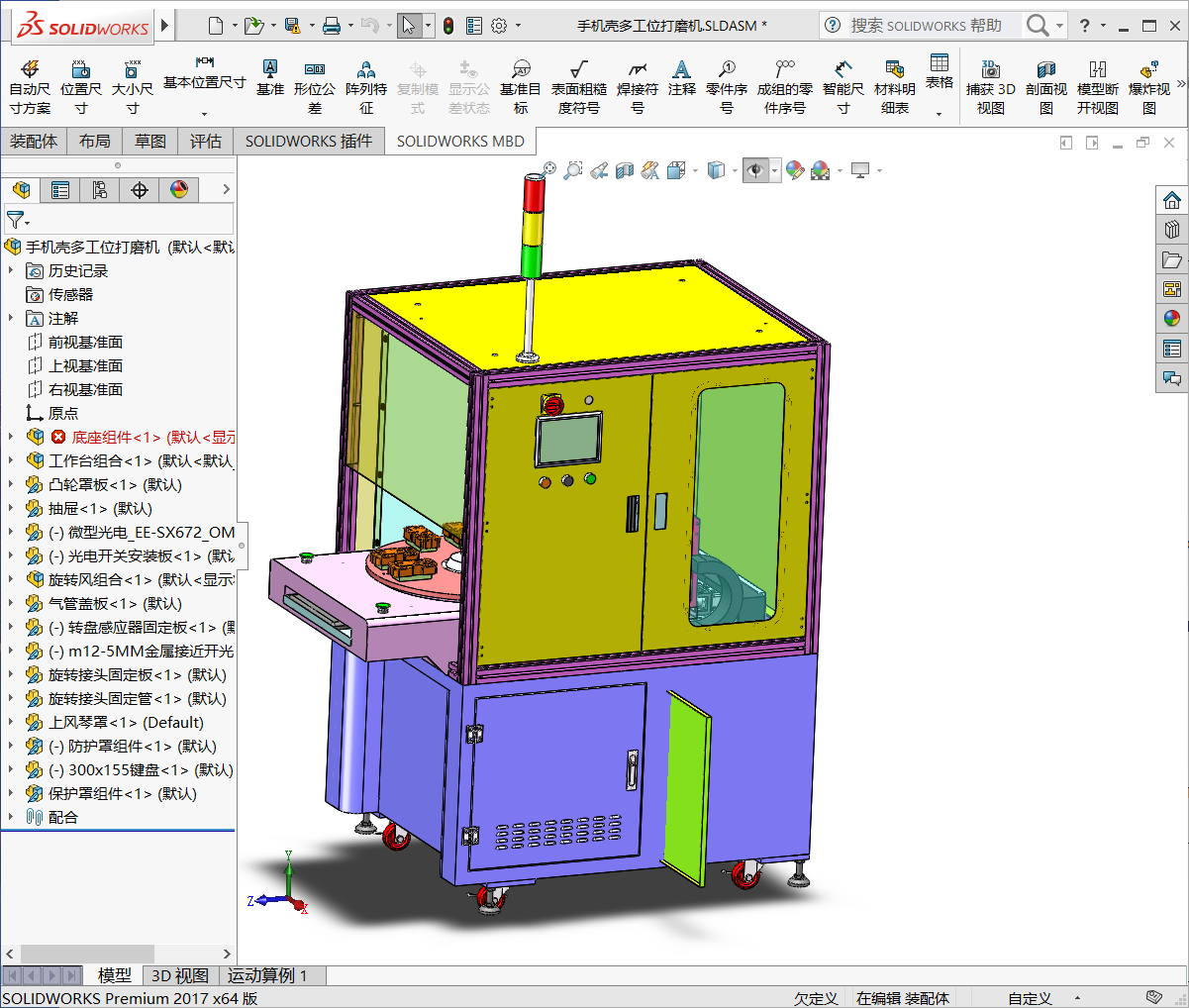Select 模型 bottom tab

[115, 975]
